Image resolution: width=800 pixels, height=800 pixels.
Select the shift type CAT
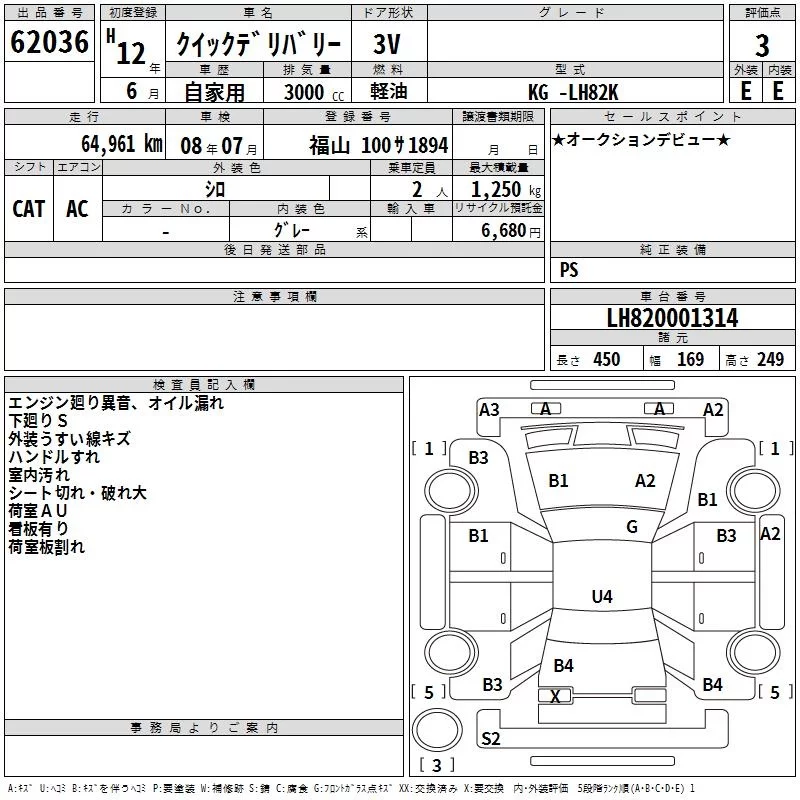click(29, 209)
